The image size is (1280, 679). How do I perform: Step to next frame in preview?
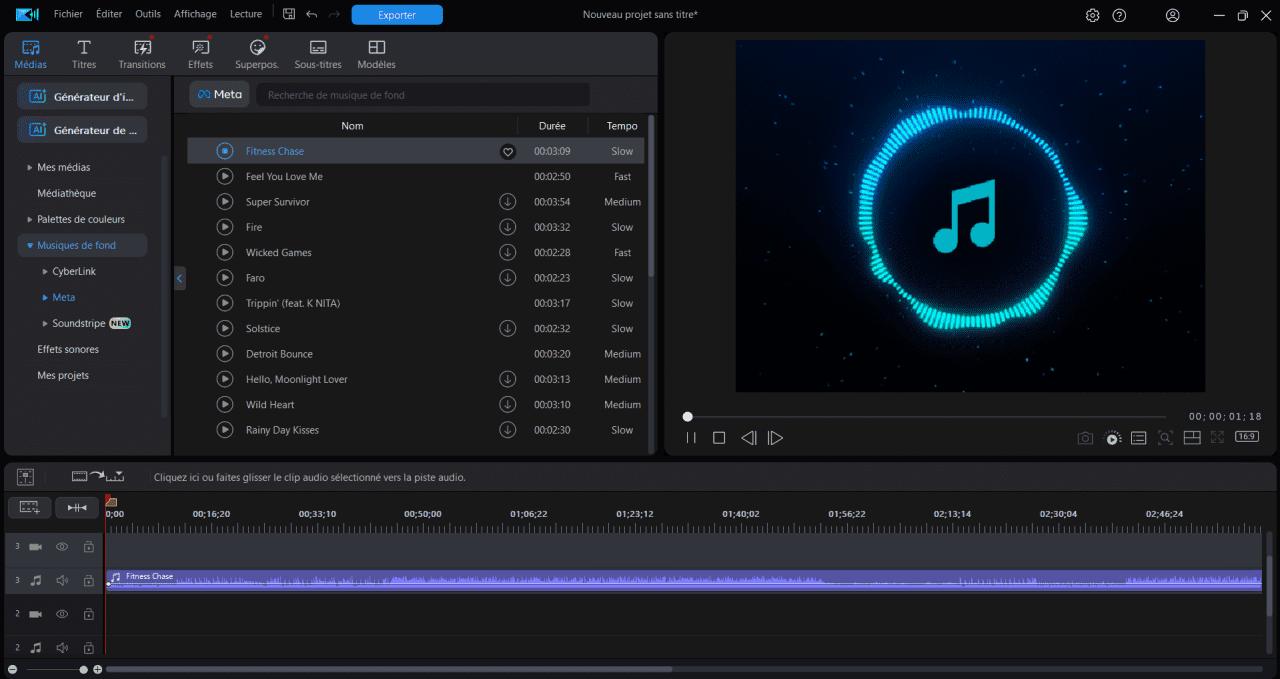point(775,438)
